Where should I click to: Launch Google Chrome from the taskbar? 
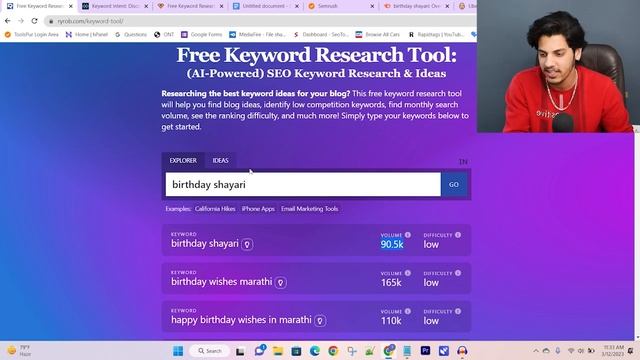coord(333,351)
